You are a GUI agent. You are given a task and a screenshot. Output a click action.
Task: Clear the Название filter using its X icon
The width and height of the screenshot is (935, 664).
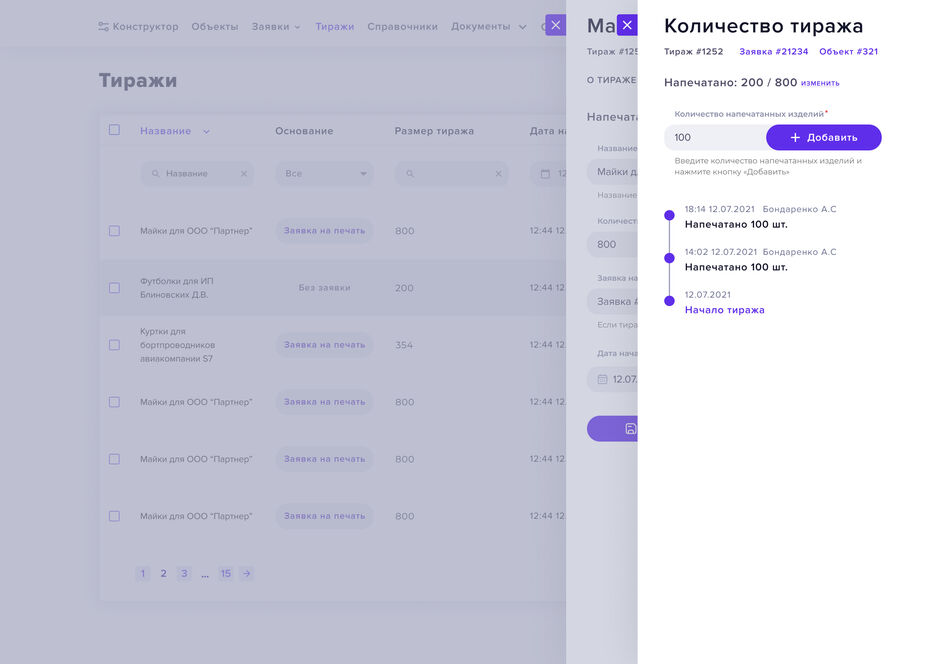tap(242, 173)
